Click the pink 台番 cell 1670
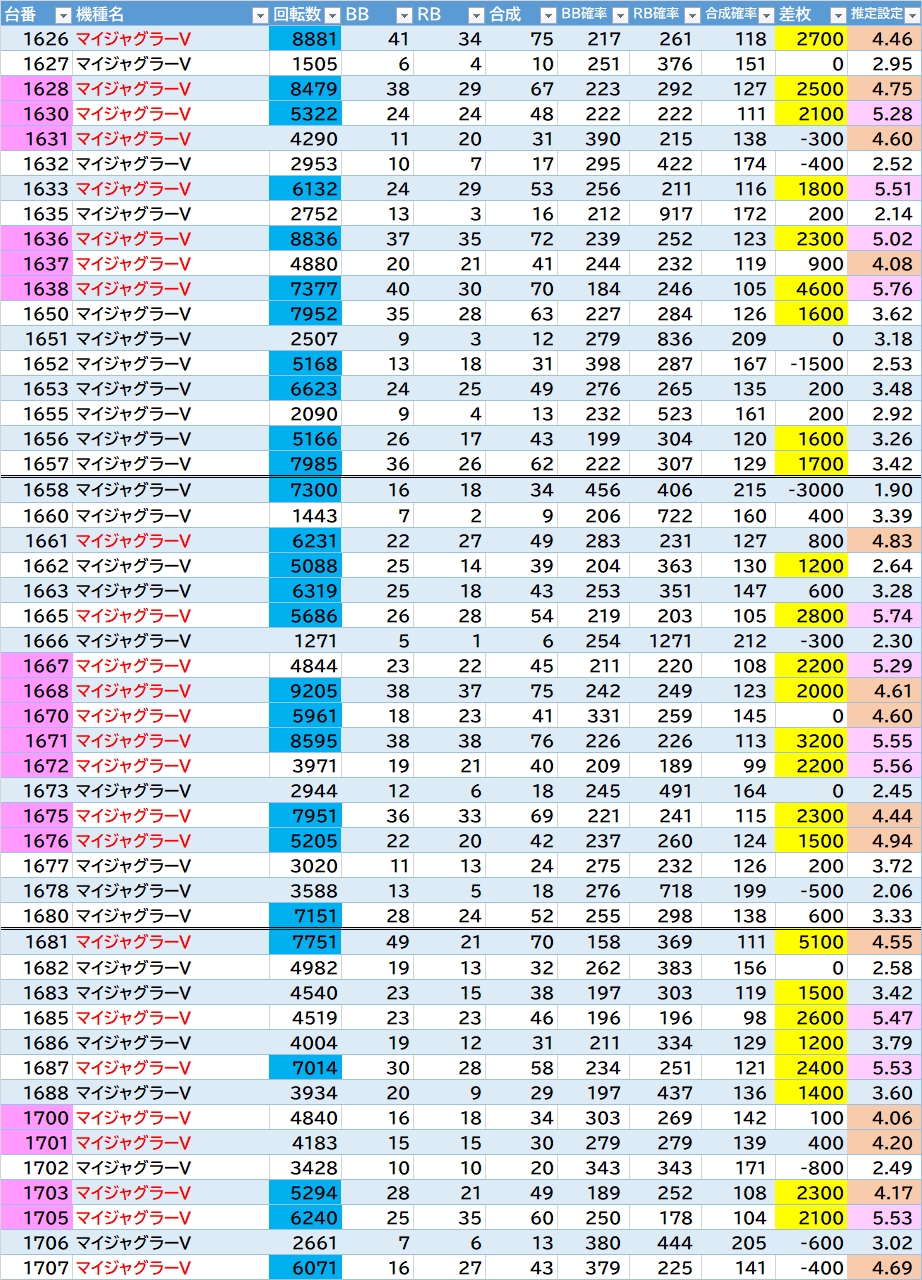This screenshot has width=922, height=1280. point(36,716)
